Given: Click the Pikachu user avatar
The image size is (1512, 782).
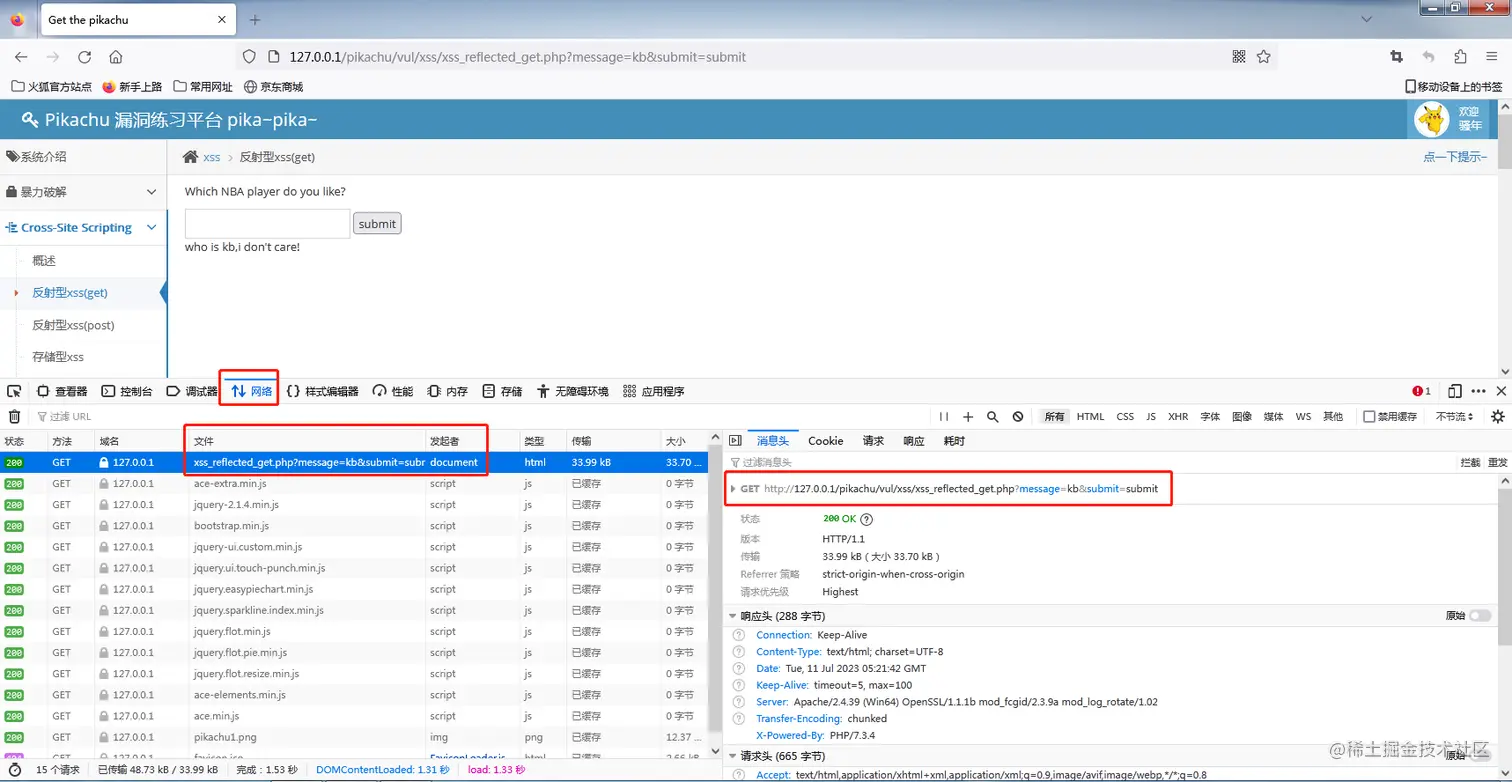Looking at the screenshot, I should pos(1432,119).
